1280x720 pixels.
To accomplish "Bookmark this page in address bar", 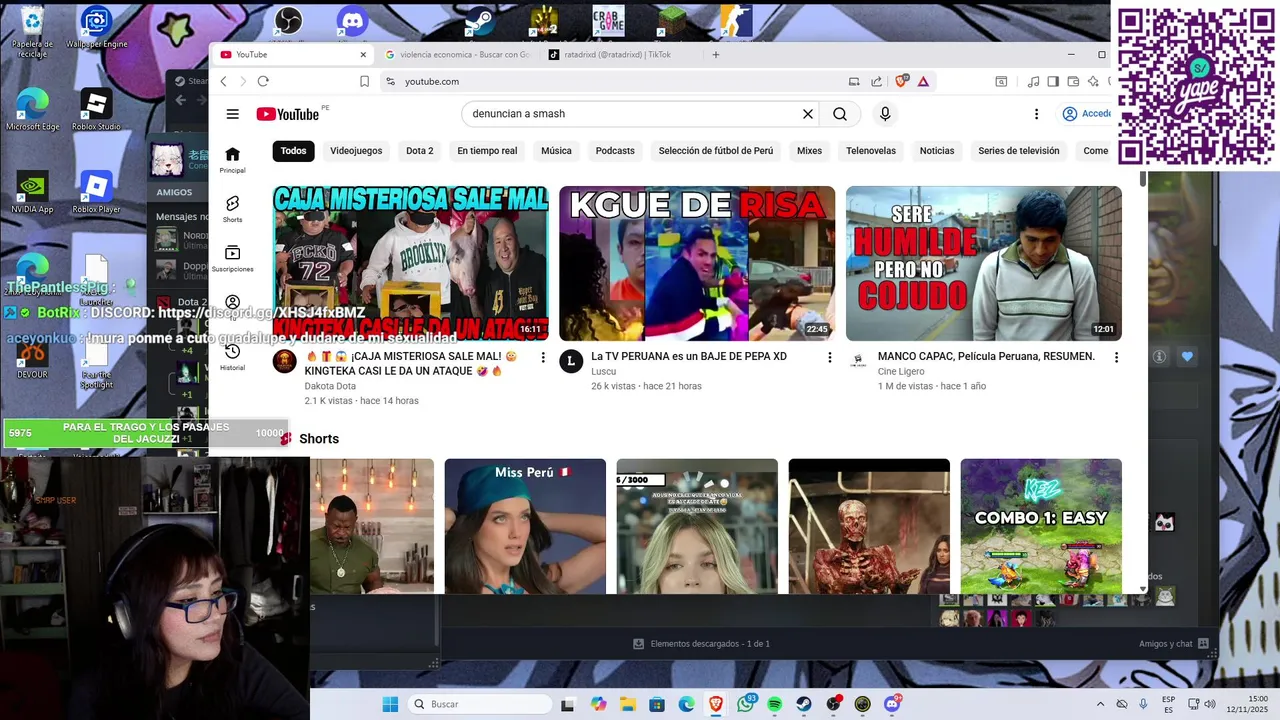I will pyautogui.click(x=364, y=81).
